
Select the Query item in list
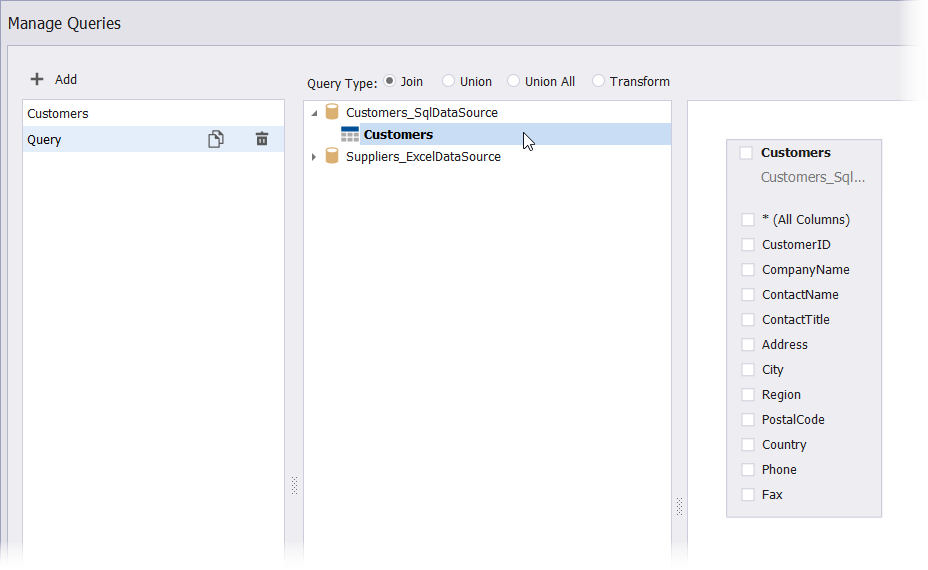(45, 140)
